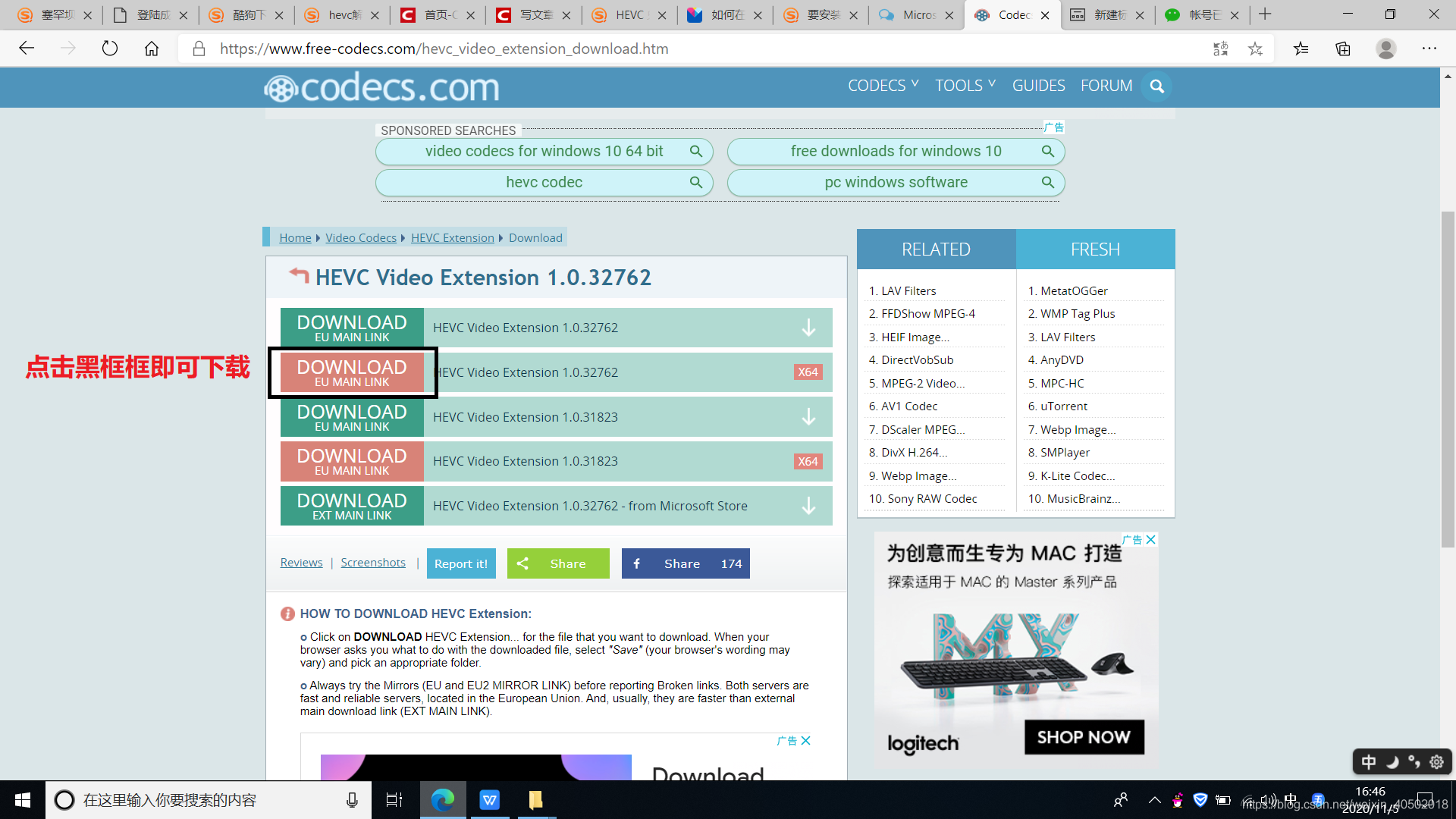
Task: Download HEVC from Microsoft Store link
Action: click(352, 506)
